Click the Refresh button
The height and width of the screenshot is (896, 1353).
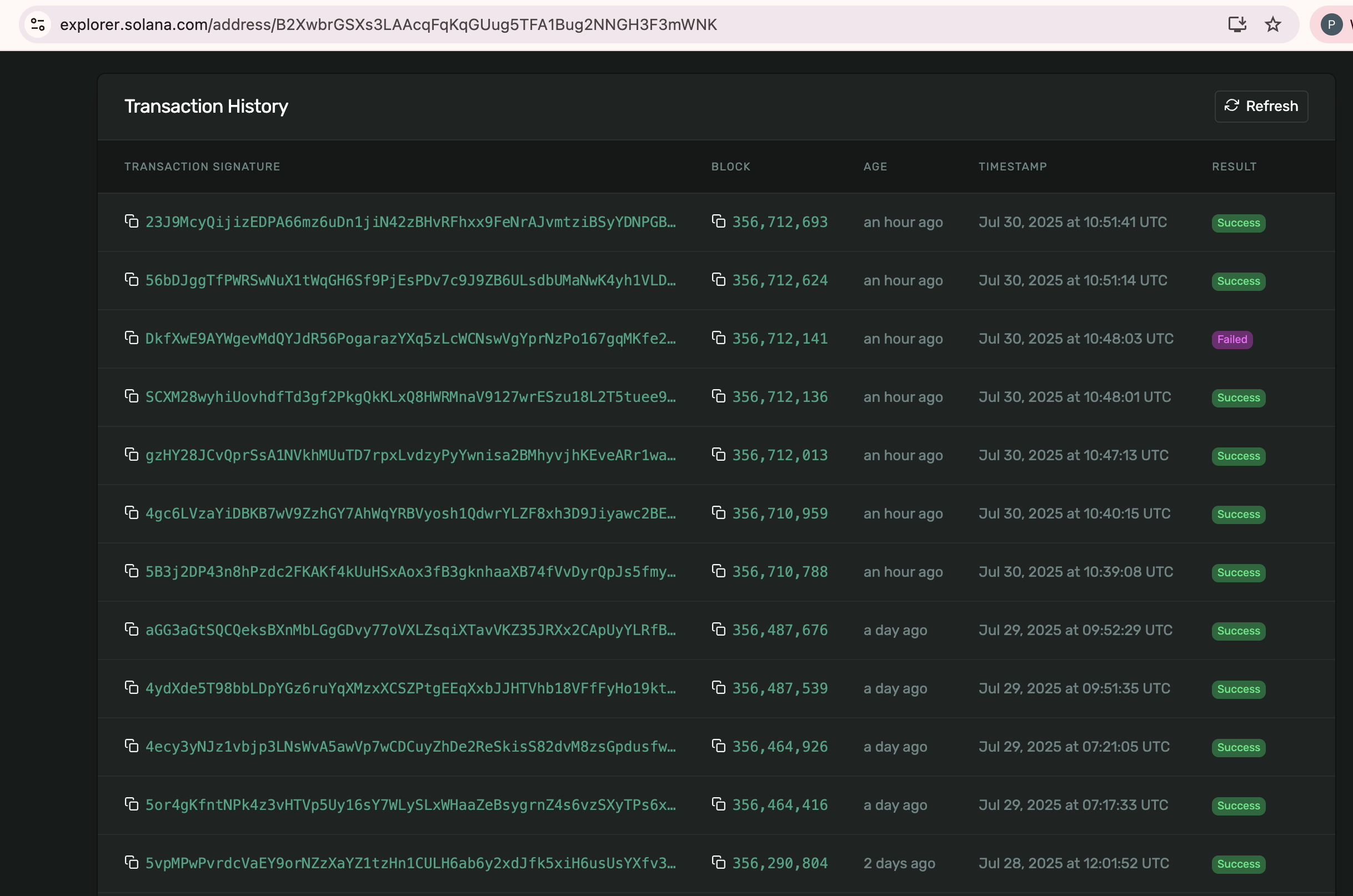[1260, 106]
